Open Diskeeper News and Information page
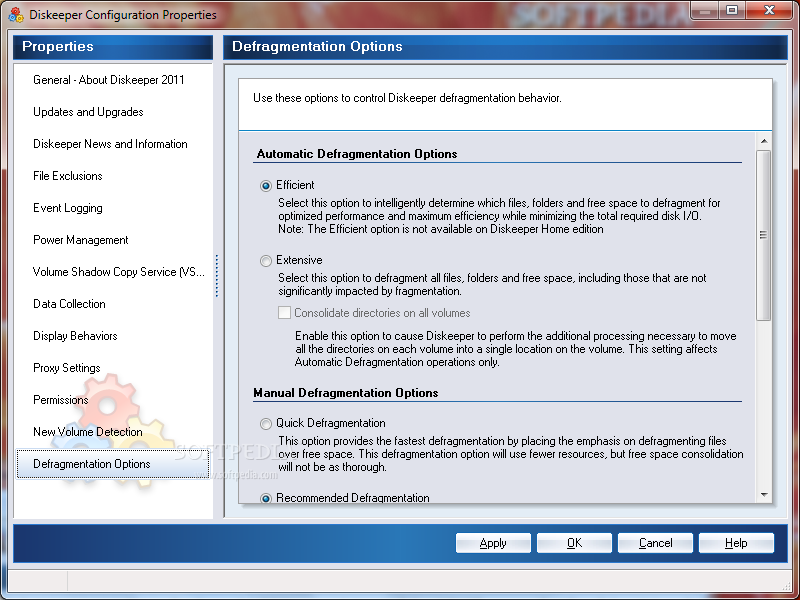This screenshot has height=600, width=800. point(110,144)
